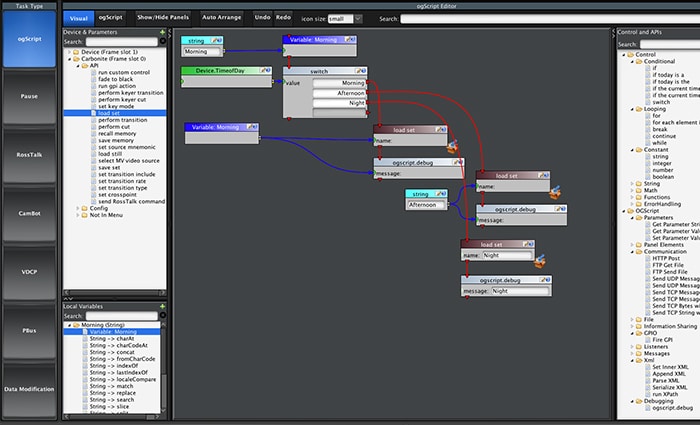Collapse the Looping folder

(x=632, y=109)
